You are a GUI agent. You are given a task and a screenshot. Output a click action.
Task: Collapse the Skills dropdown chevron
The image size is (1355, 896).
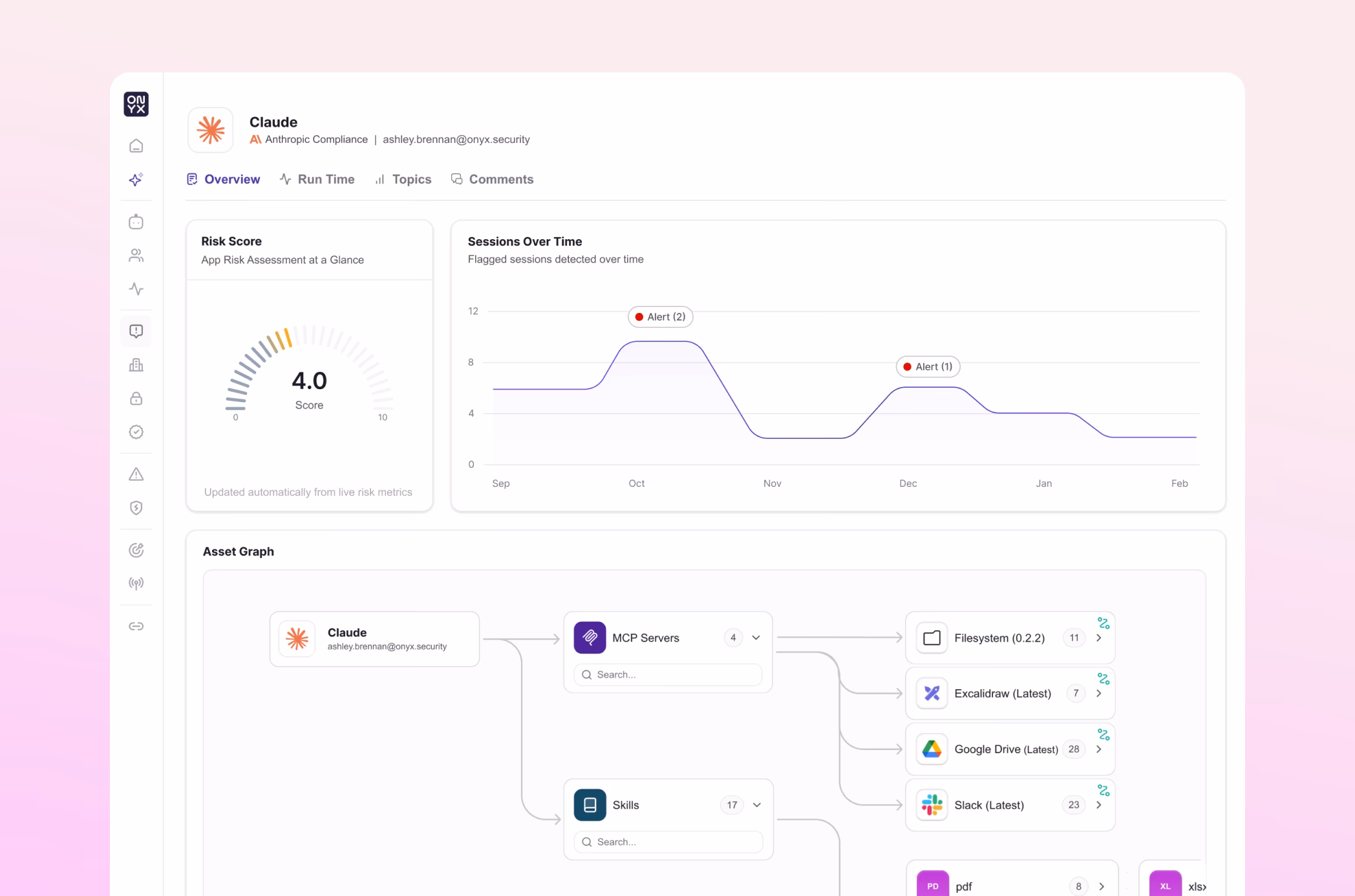coord(756,805)
